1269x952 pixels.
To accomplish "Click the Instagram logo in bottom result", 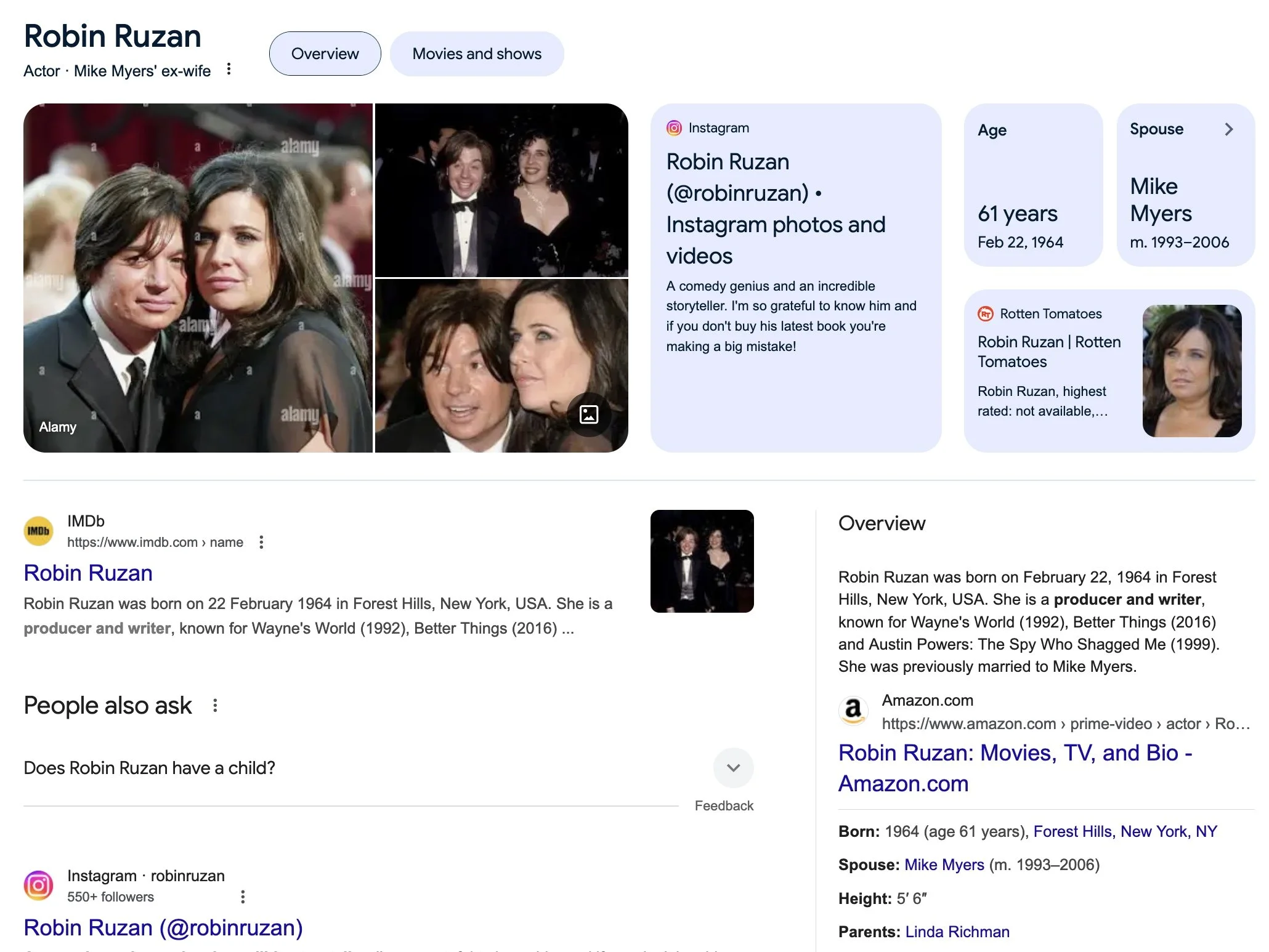I will (x=38, y=885).
